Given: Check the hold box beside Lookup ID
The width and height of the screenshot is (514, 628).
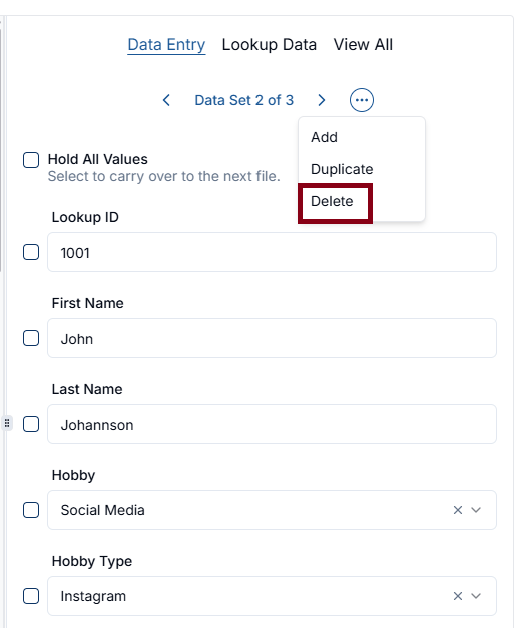Looking at the screenshot, I should (31, 252).
